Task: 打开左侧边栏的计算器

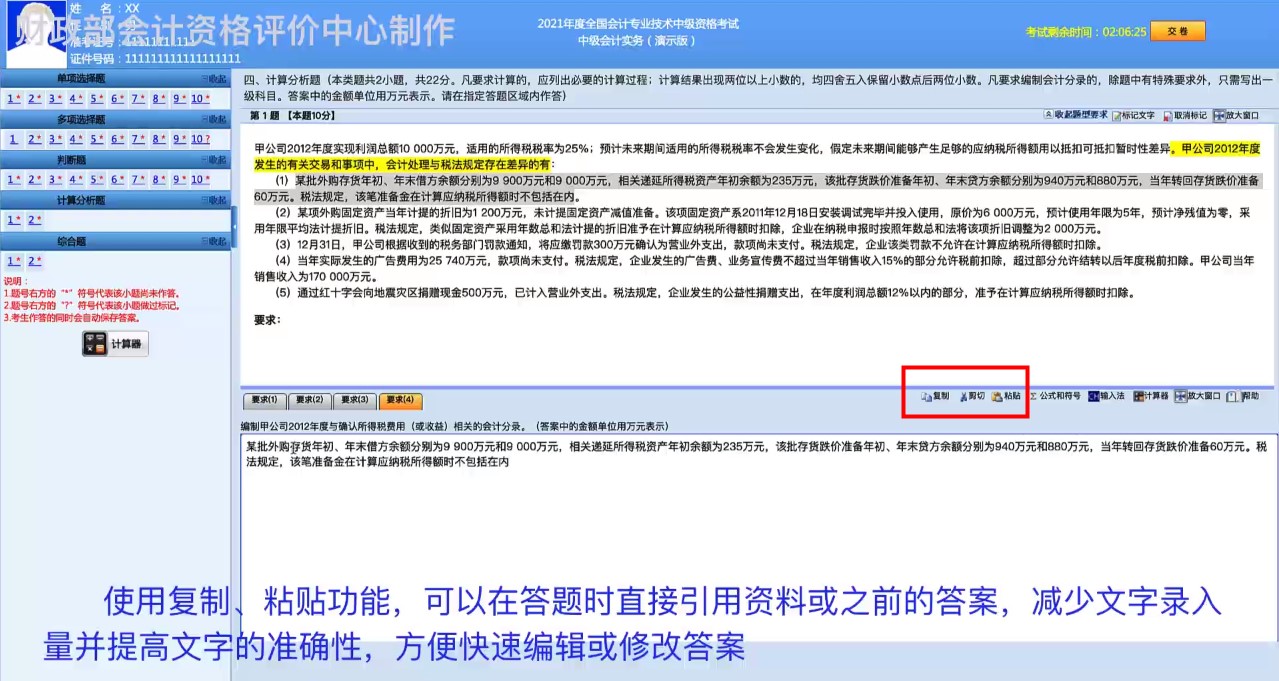Action: [x=114, y=343]
